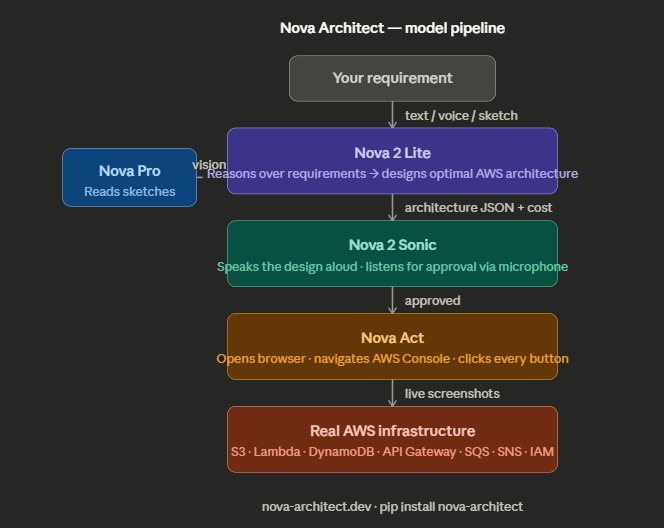This screenshot has height=528, width=664.
Task: Click the 'vision' connector label
Action: (x=209, y=164)
